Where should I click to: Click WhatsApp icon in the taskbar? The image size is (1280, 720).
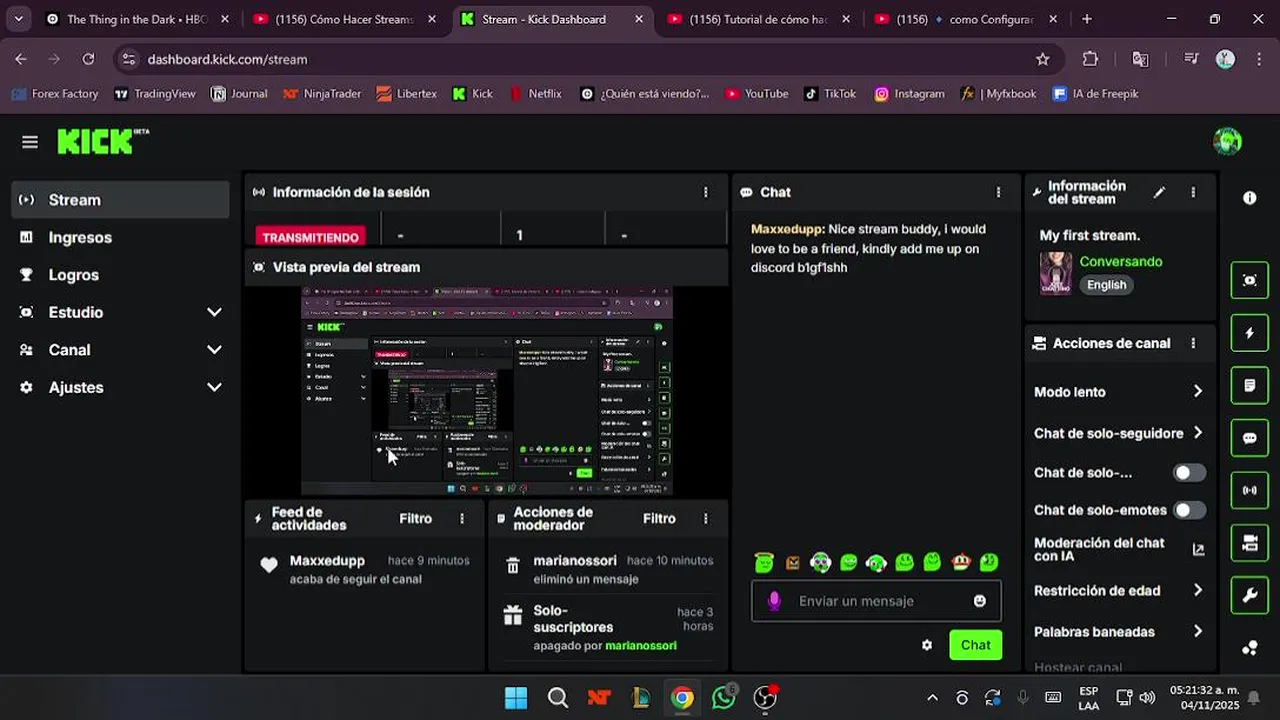point(724,698)
